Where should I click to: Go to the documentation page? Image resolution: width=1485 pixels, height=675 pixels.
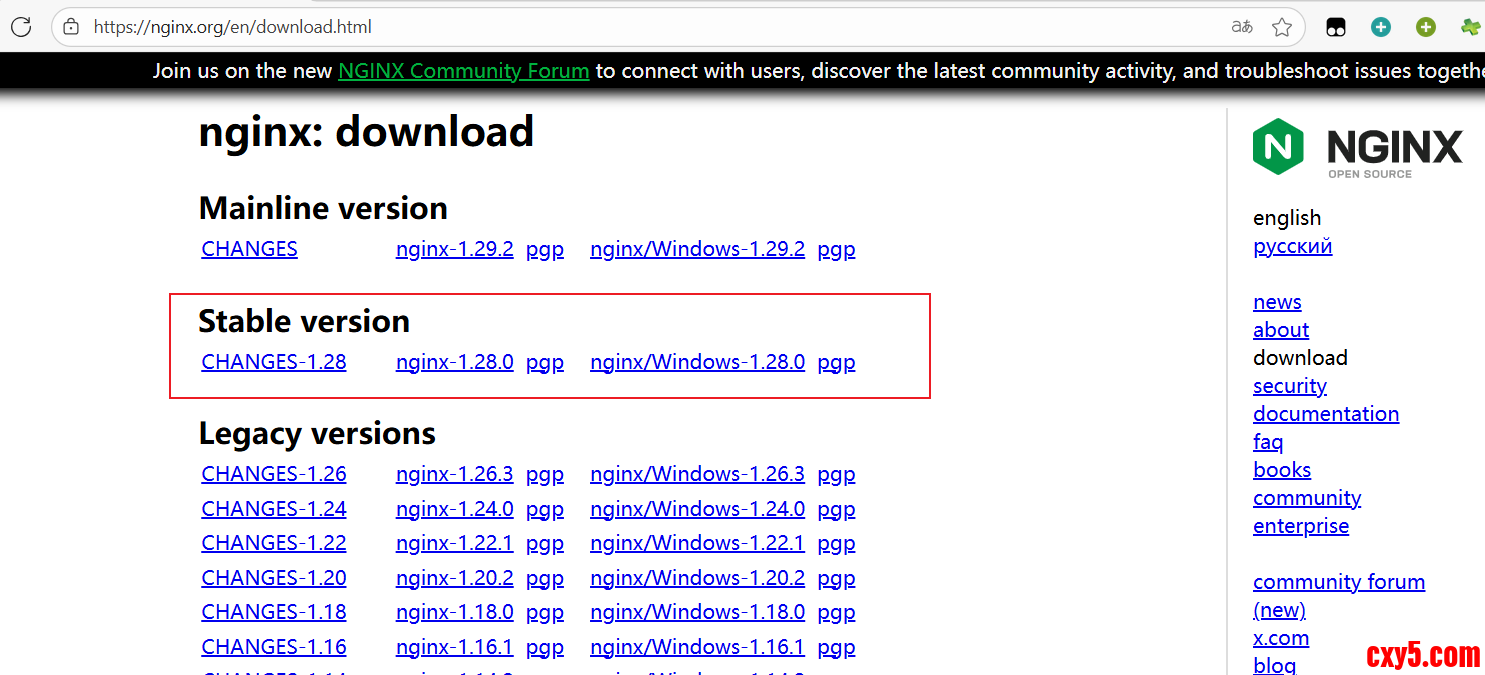point(1326,414)
